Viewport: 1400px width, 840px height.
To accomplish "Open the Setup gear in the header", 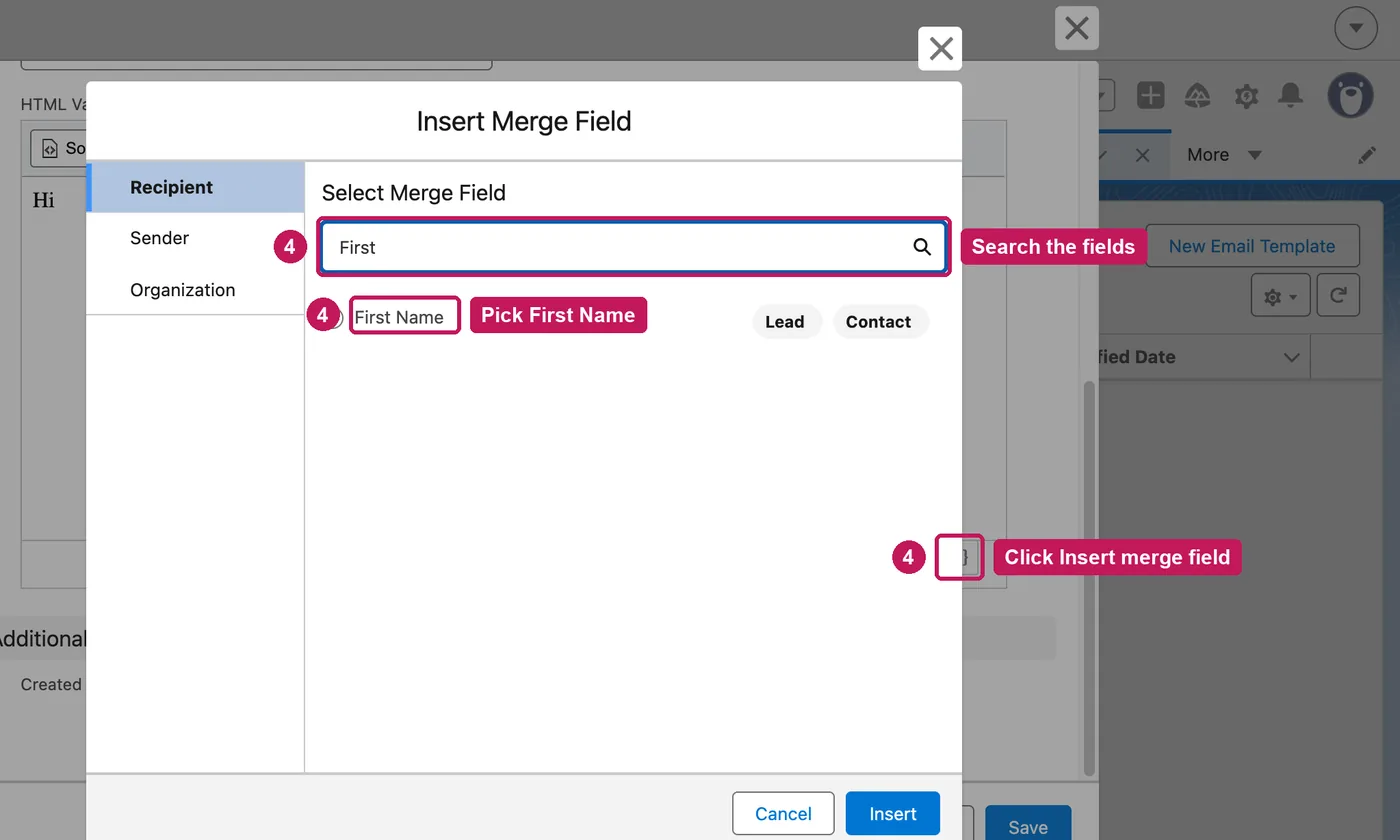I will click(1246, 96).
